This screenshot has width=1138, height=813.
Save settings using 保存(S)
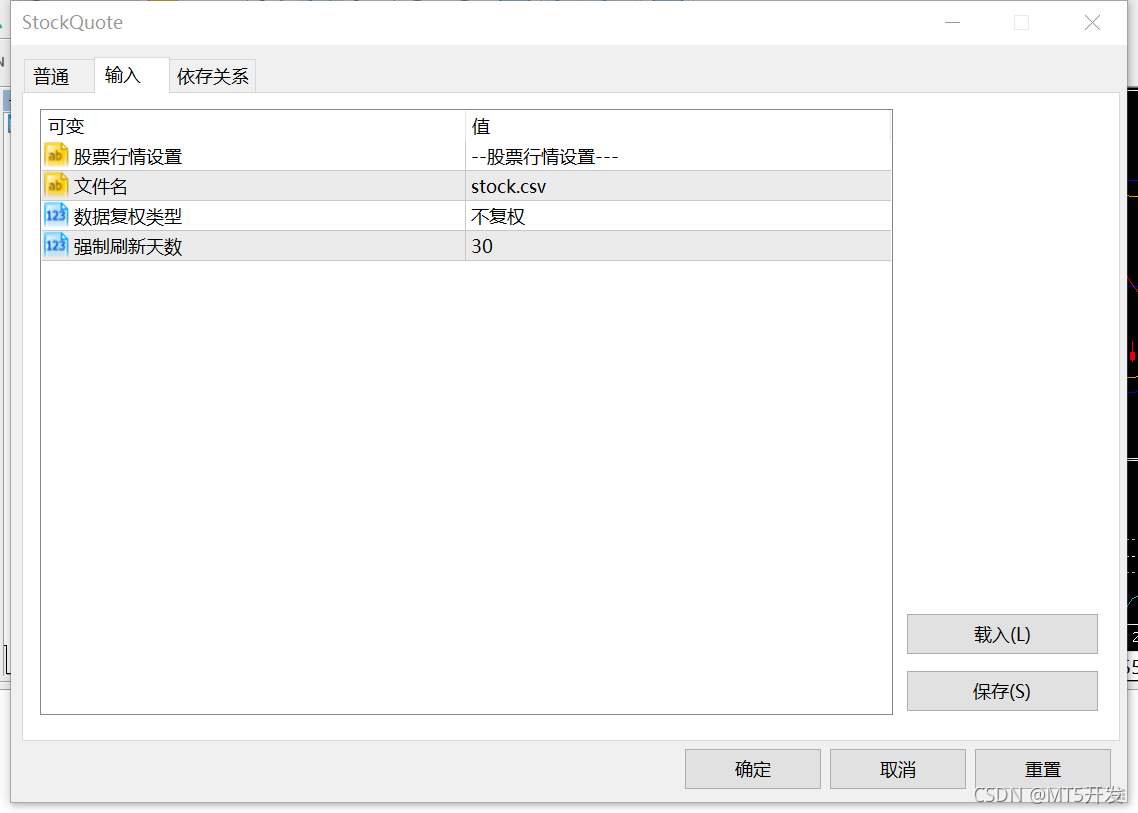pos(1001,691)
